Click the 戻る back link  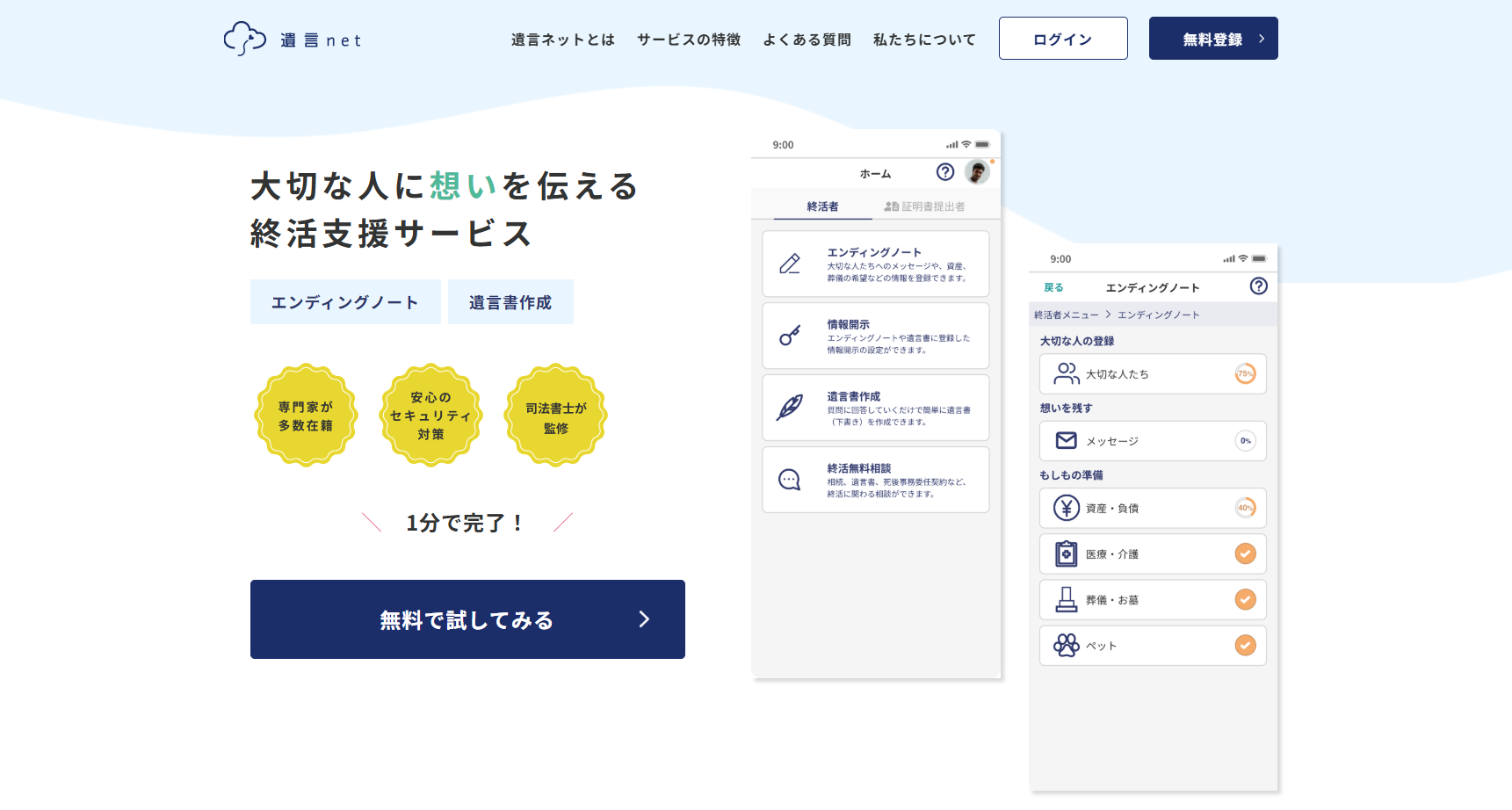click(x=1053, y=287)
